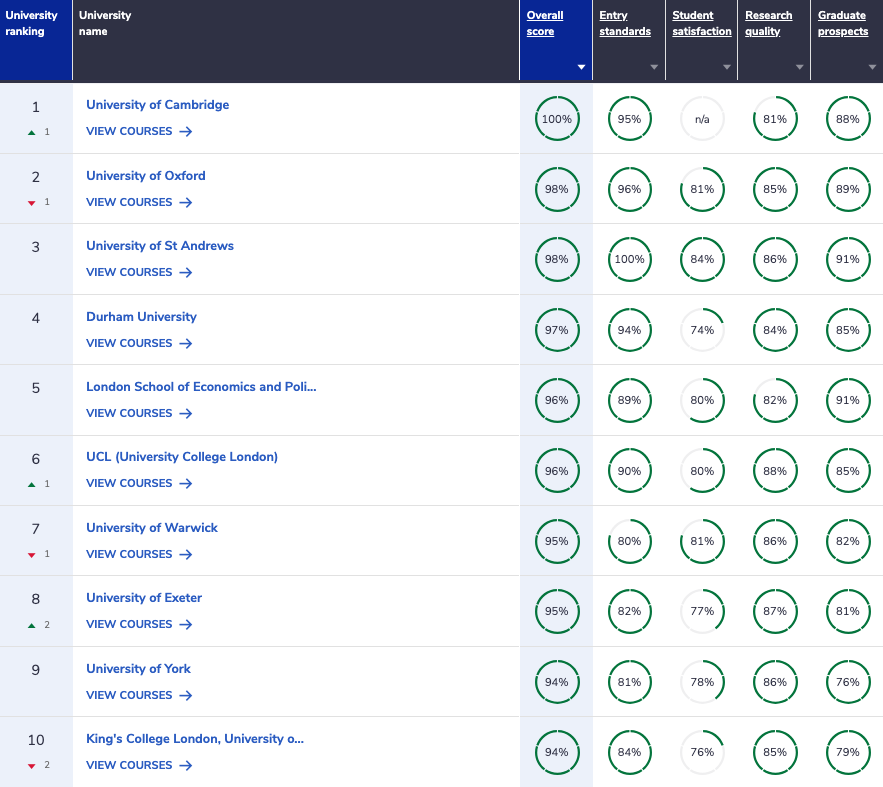Viewport: 883px width, 787px height.
Task: Open Durham University page
Action: click(x=141, y=317)
